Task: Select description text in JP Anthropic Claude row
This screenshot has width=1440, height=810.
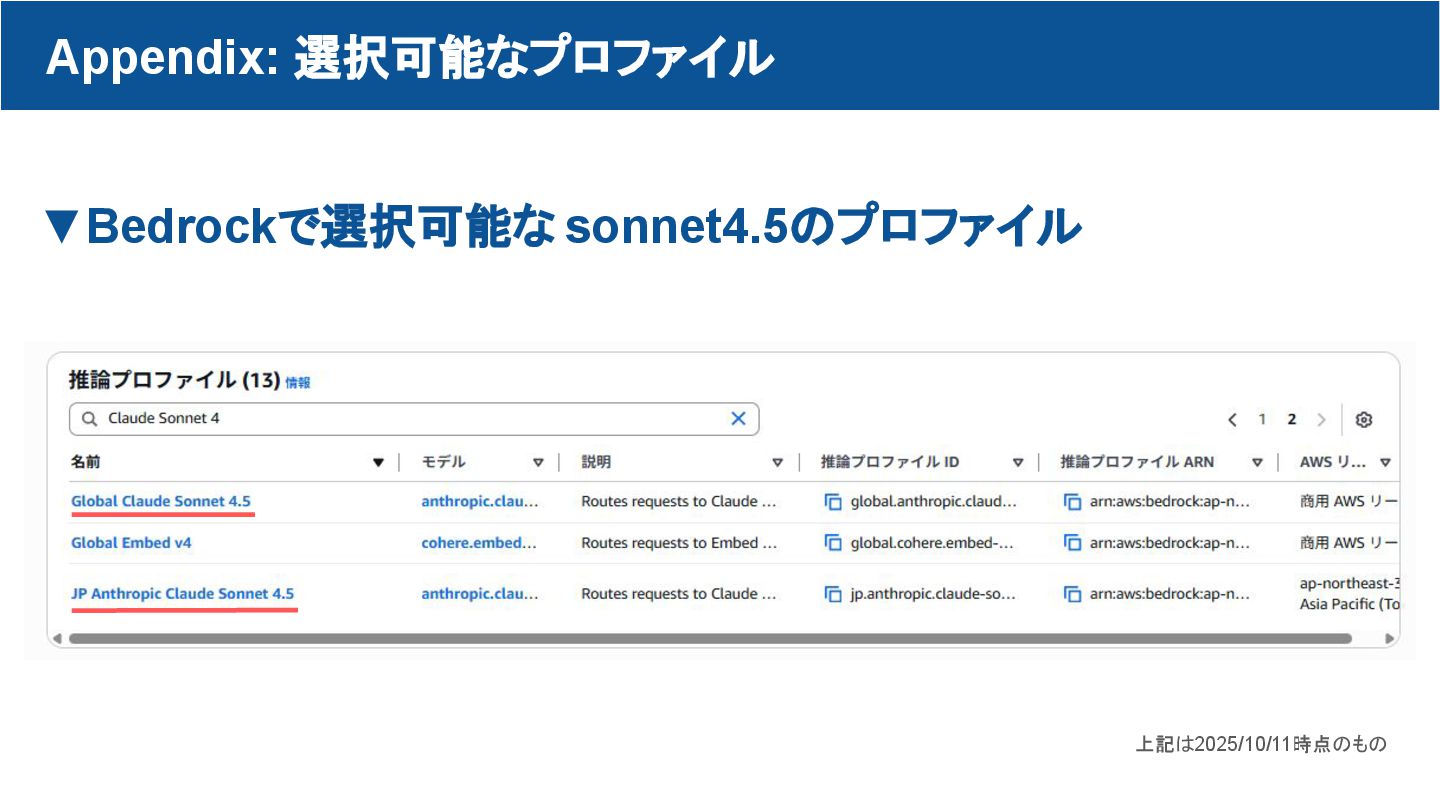Action: click(679, 594)
